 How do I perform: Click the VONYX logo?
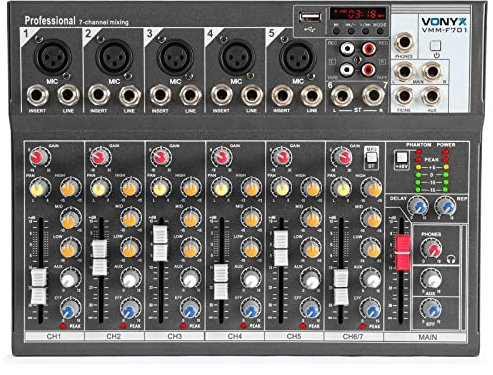(444, 21)
